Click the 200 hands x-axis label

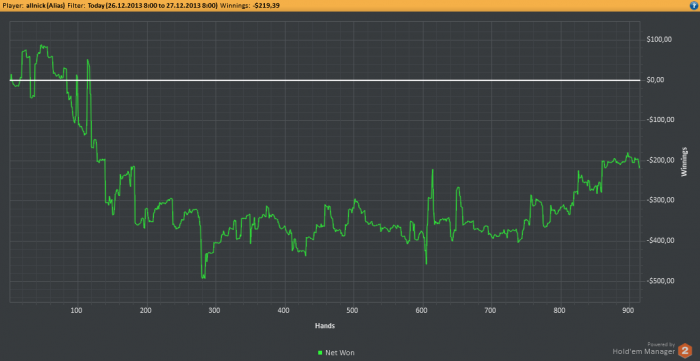coord(146,310)
